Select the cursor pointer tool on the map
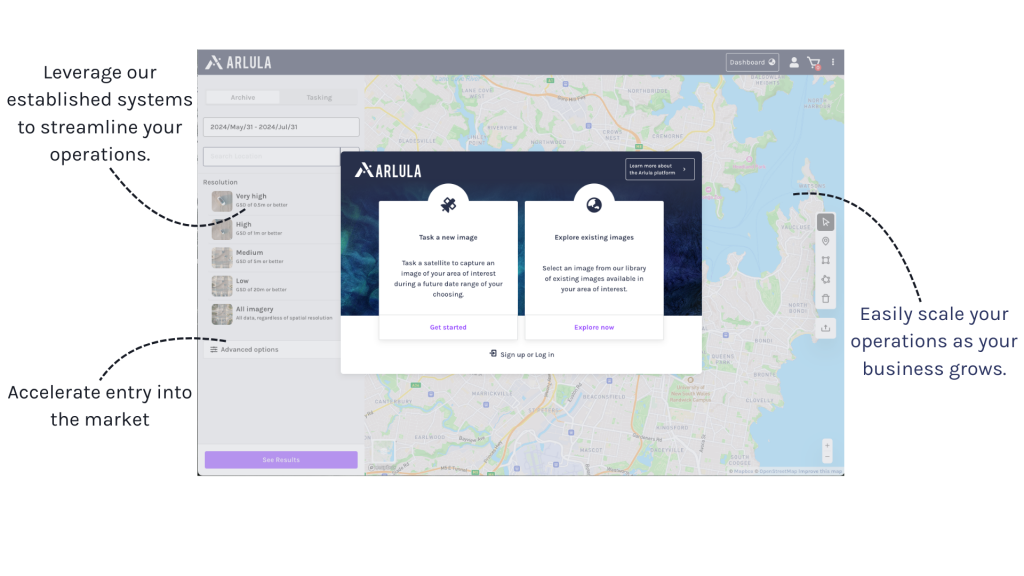Screen dimensions: 1024x576 tap(825, 221)
